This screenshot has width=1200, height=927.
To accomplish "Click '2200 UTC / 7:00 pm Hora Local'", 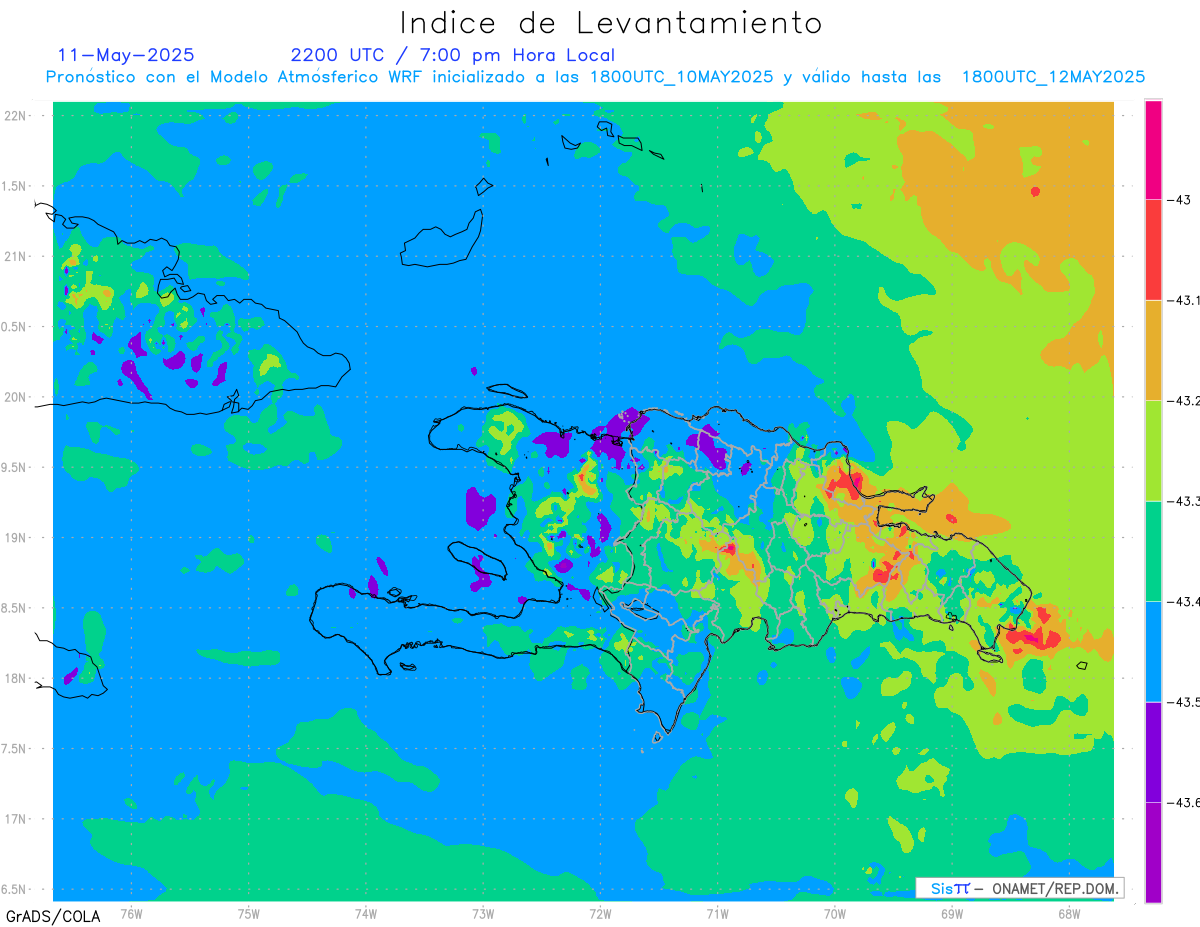I will coord(452,55).
